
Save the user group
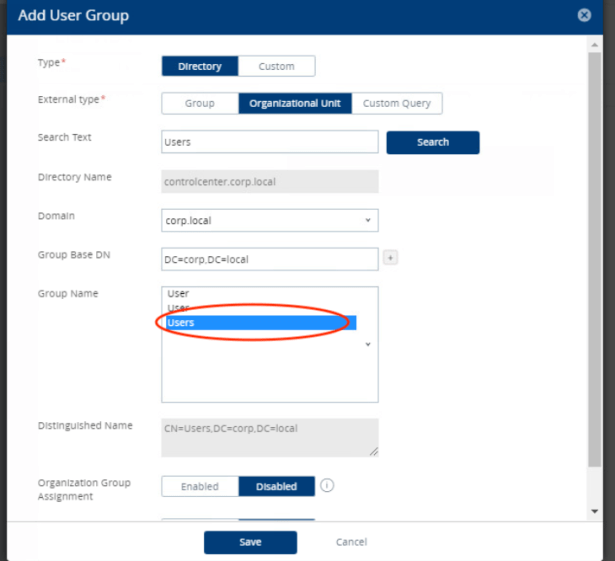point(250,542)
